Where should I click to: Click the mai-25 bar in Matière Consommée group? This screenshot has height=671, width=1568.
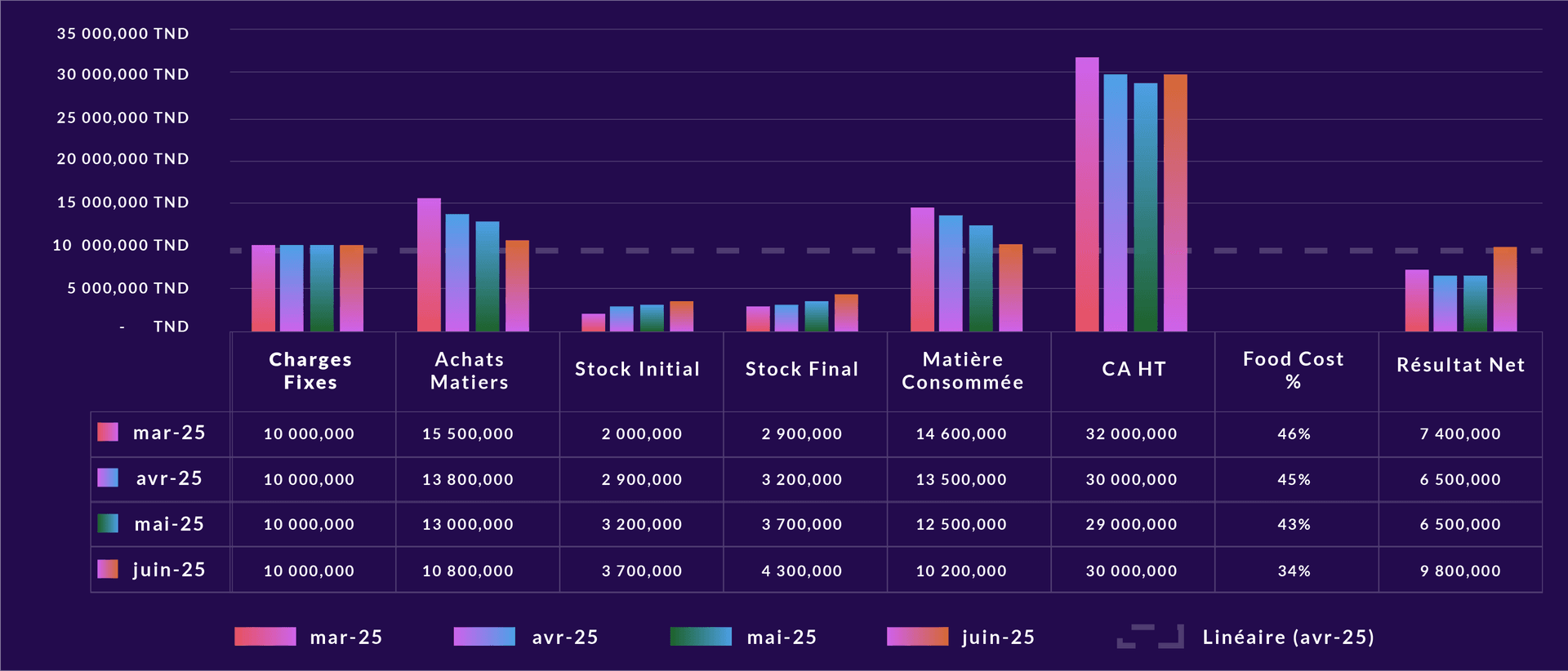pos(981,278)
